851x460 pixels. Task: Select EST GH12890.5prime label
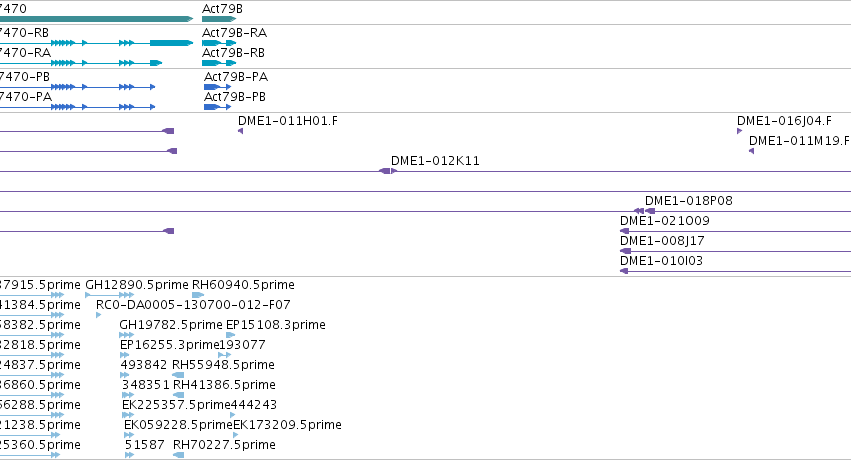click(x=137, y=285)
